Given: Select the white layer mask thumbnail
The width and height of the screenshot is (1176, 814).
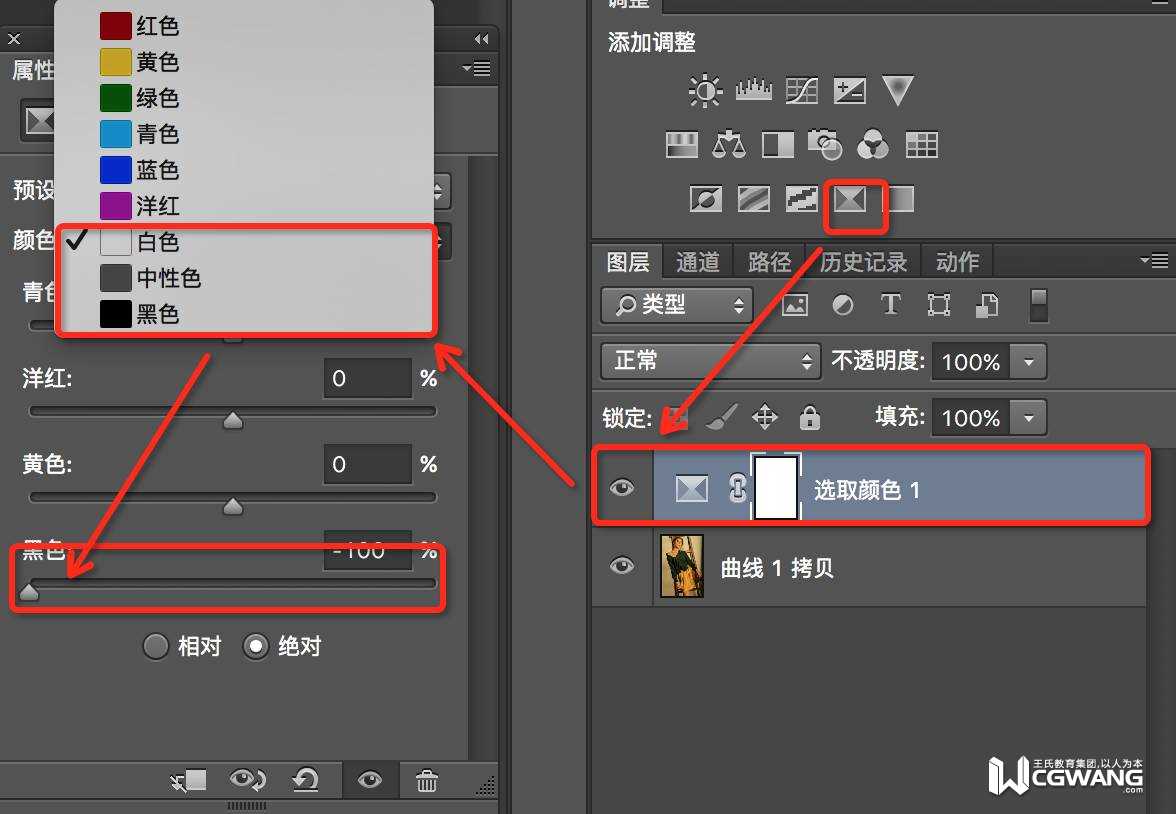Looking at the screenshot, I should 776,487.
